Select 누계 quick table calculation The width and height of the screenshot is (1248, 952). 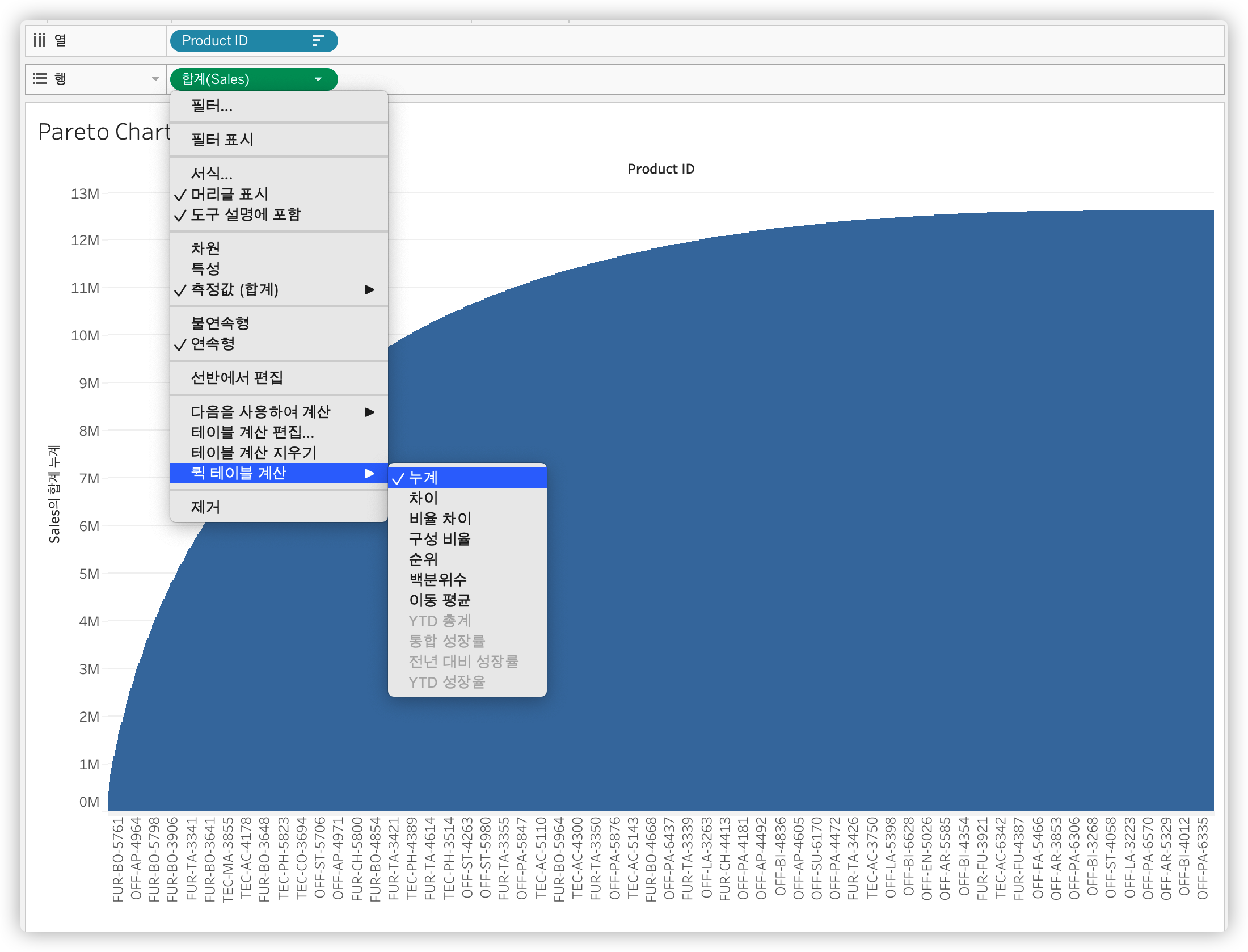(x=423, y=478)
